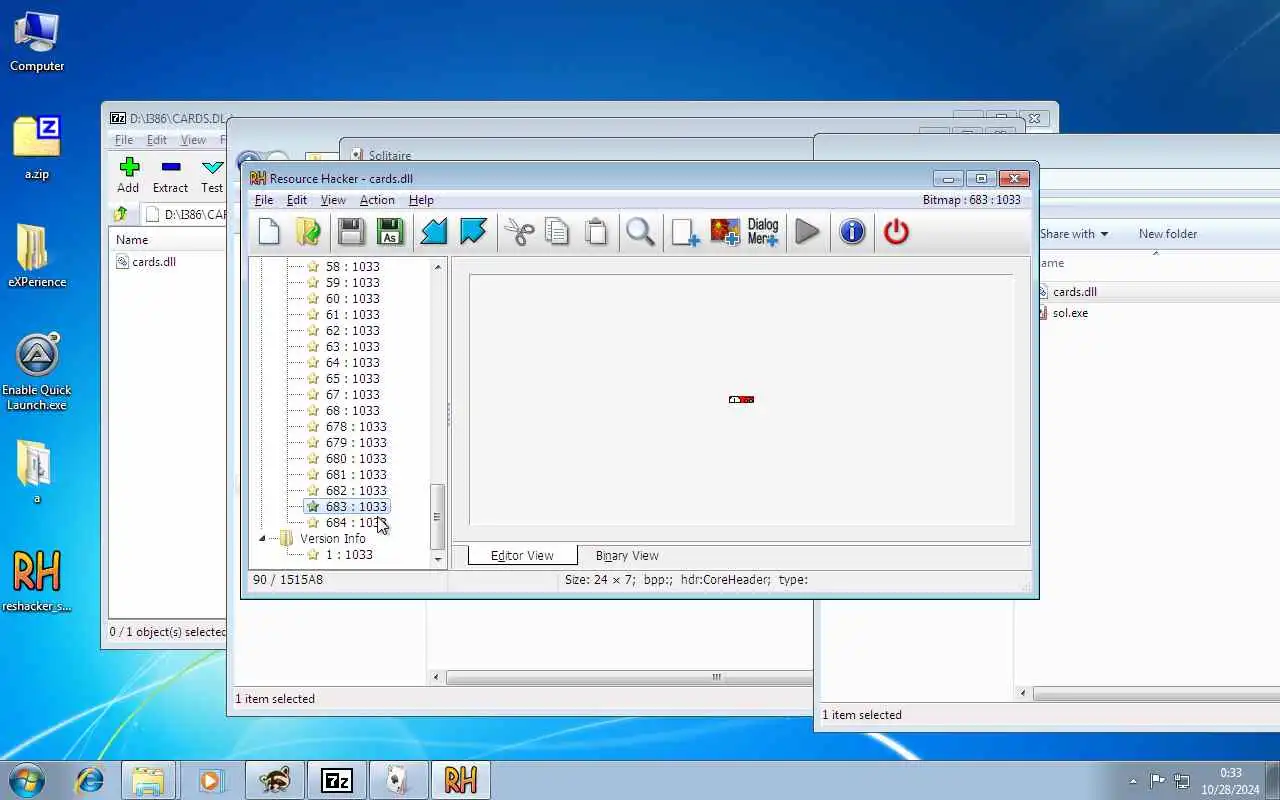Click the grey Compile Script play icon

807,232
